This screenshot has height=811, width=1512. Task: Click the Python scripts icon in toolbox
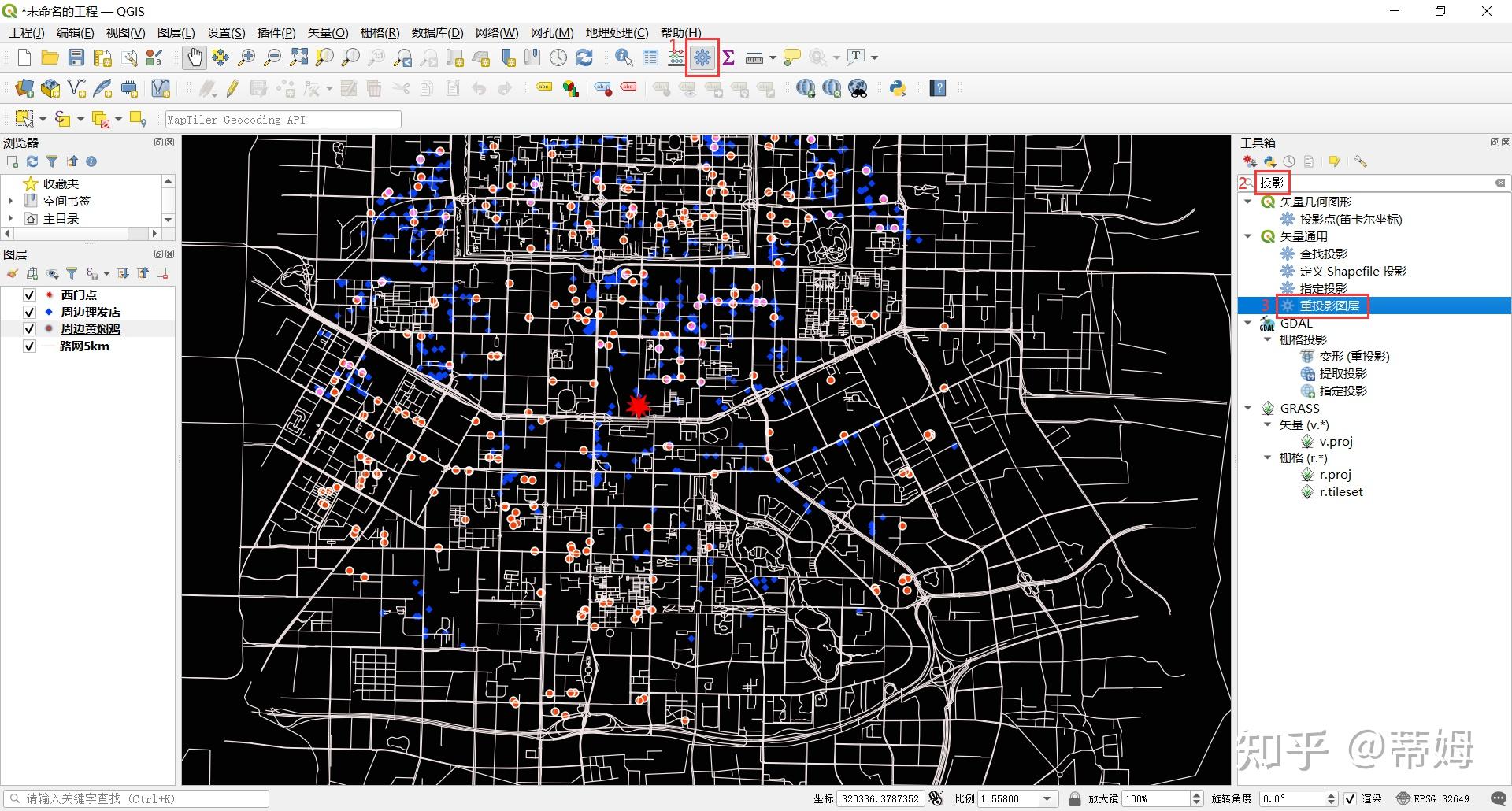click(x=1270, y=161)
